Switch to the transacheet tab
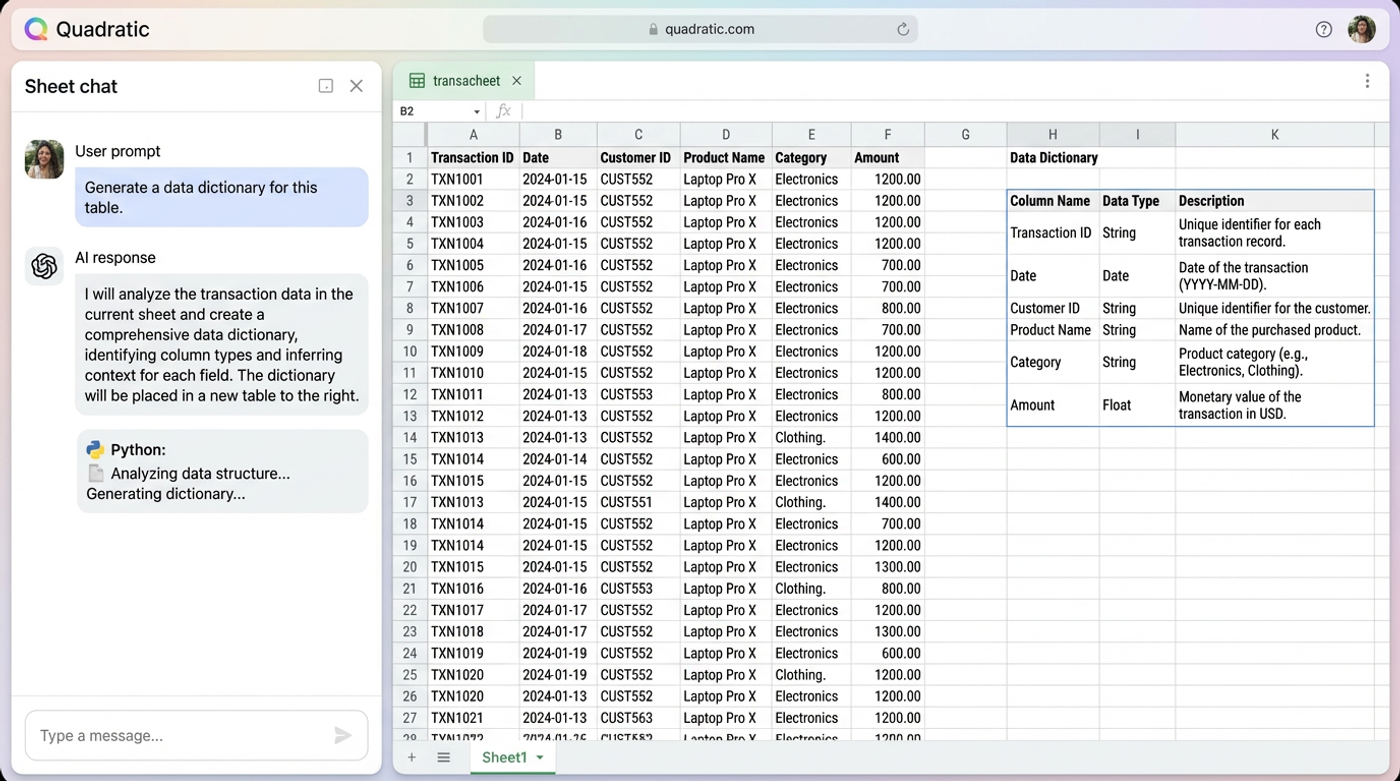 [x=464, y=81]
